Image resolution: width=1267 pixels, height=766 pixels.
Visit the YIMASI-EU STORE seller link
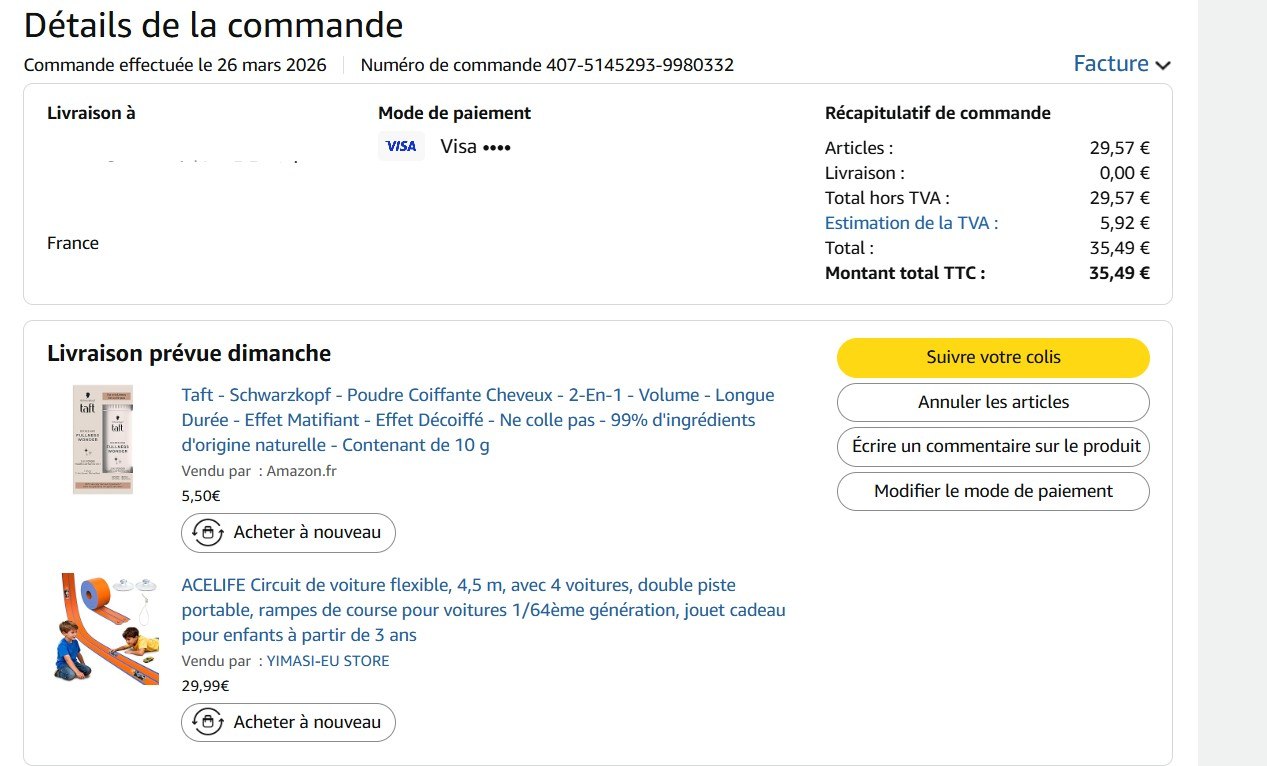click(328, 661)
